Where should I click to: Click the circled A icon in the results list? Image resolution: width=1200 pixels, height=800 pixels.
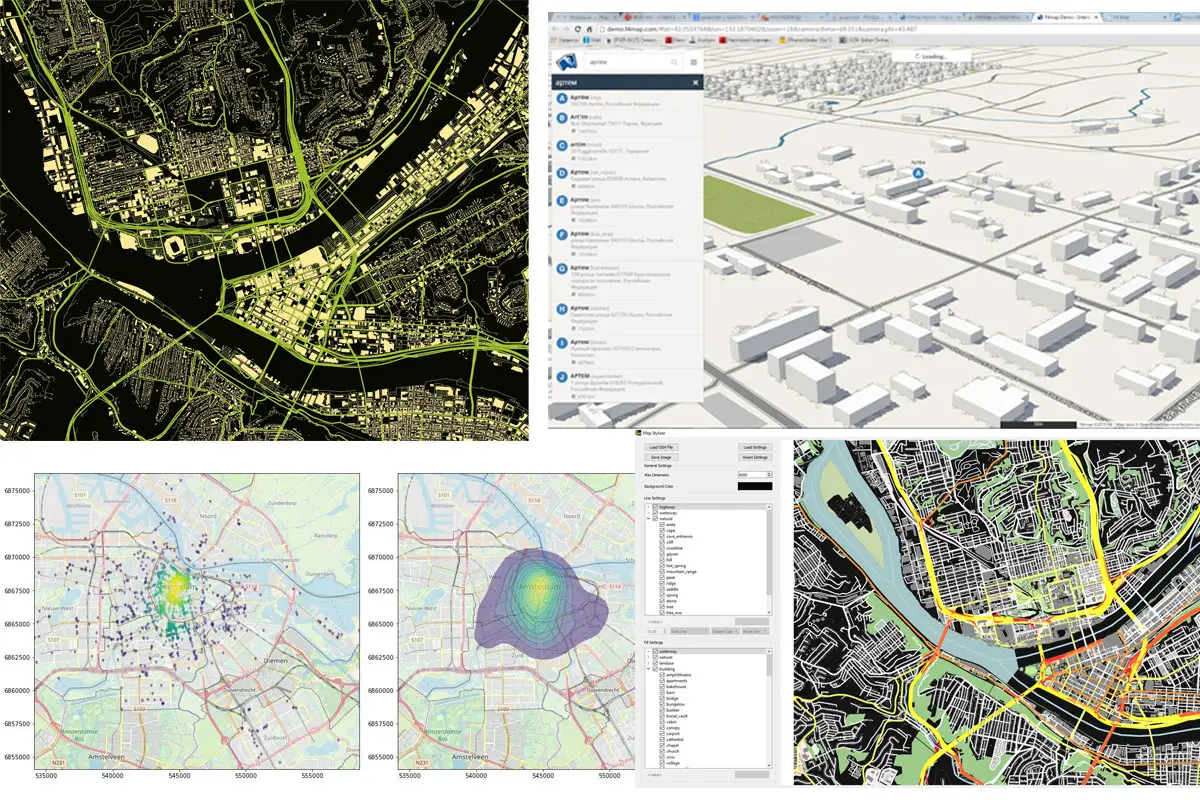coord(561,99)
